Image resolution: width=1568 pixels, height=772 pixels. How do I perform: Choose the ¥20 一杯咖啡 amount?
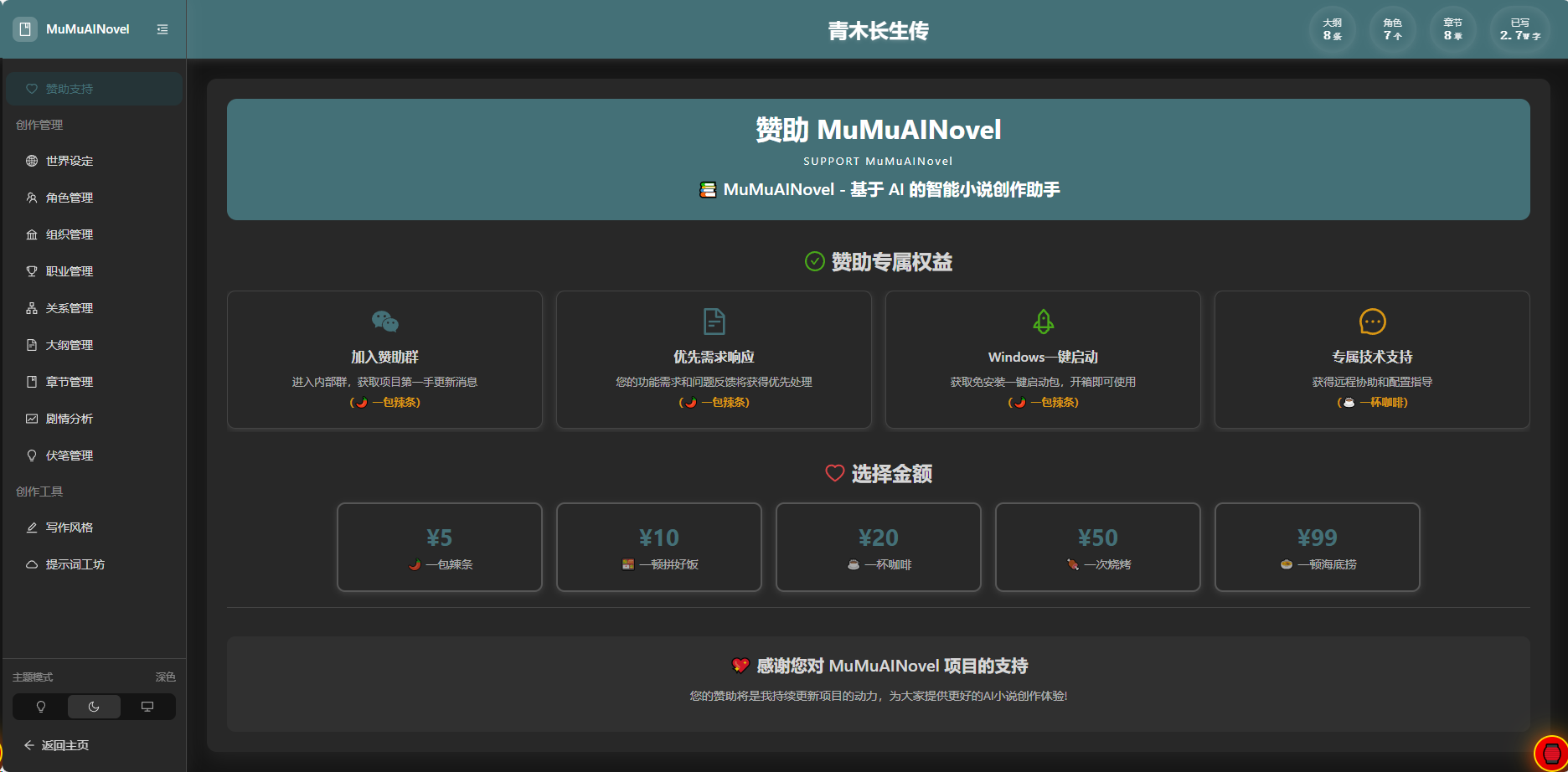879,547
